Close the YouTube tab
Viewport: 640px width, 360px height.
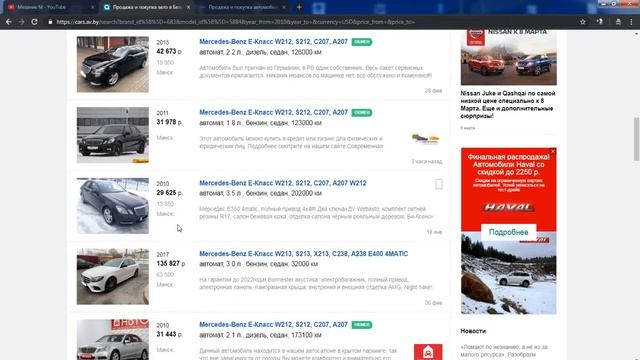click(92, 7)
